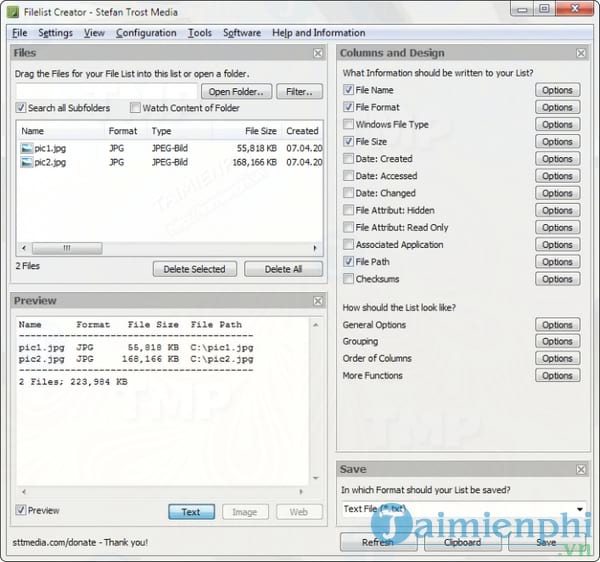Open the View menu

coord(94,33)
